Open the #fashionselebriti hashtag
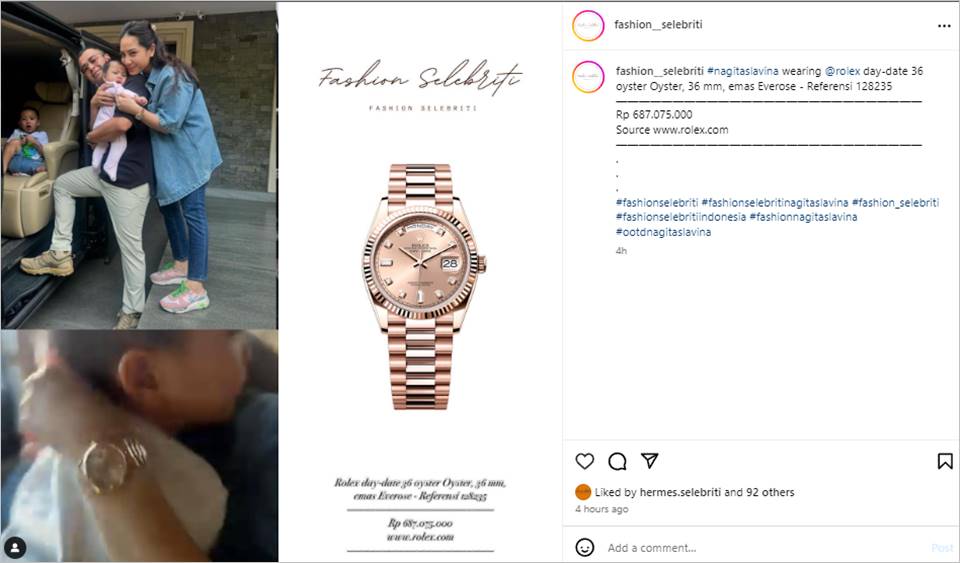The height and width of the screenshot is (563, 960). 657,203
